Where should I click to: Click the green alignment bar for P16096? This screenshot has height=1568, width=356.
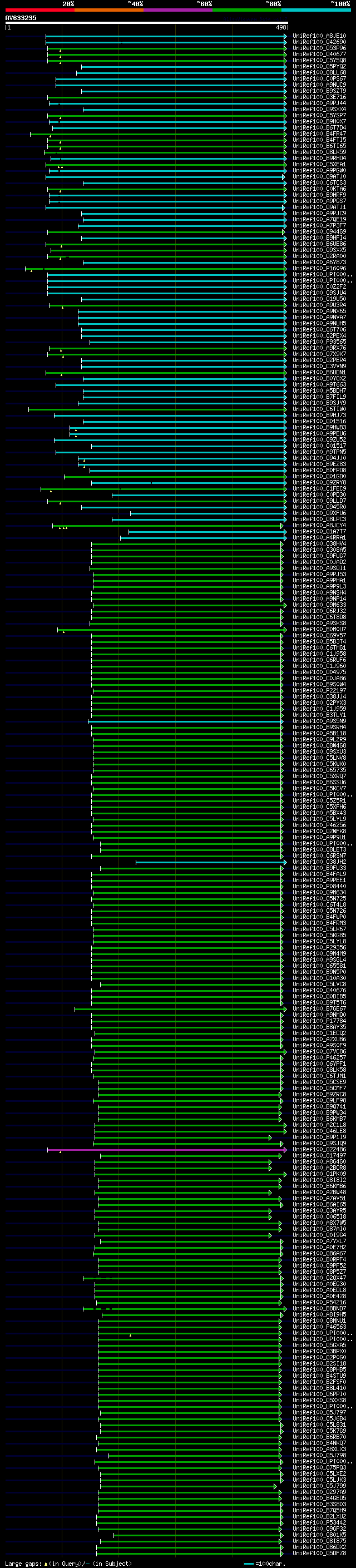155,269
